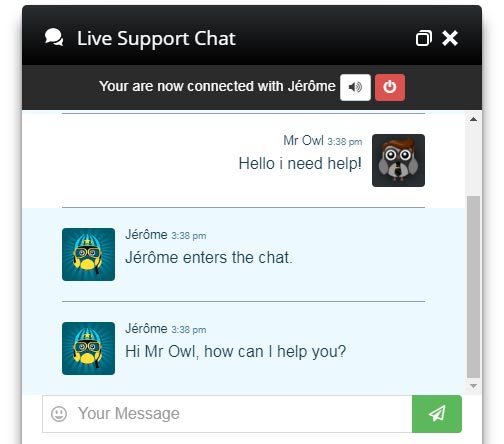
Task: Click the scrollbar down arrow
Action: 473,386
